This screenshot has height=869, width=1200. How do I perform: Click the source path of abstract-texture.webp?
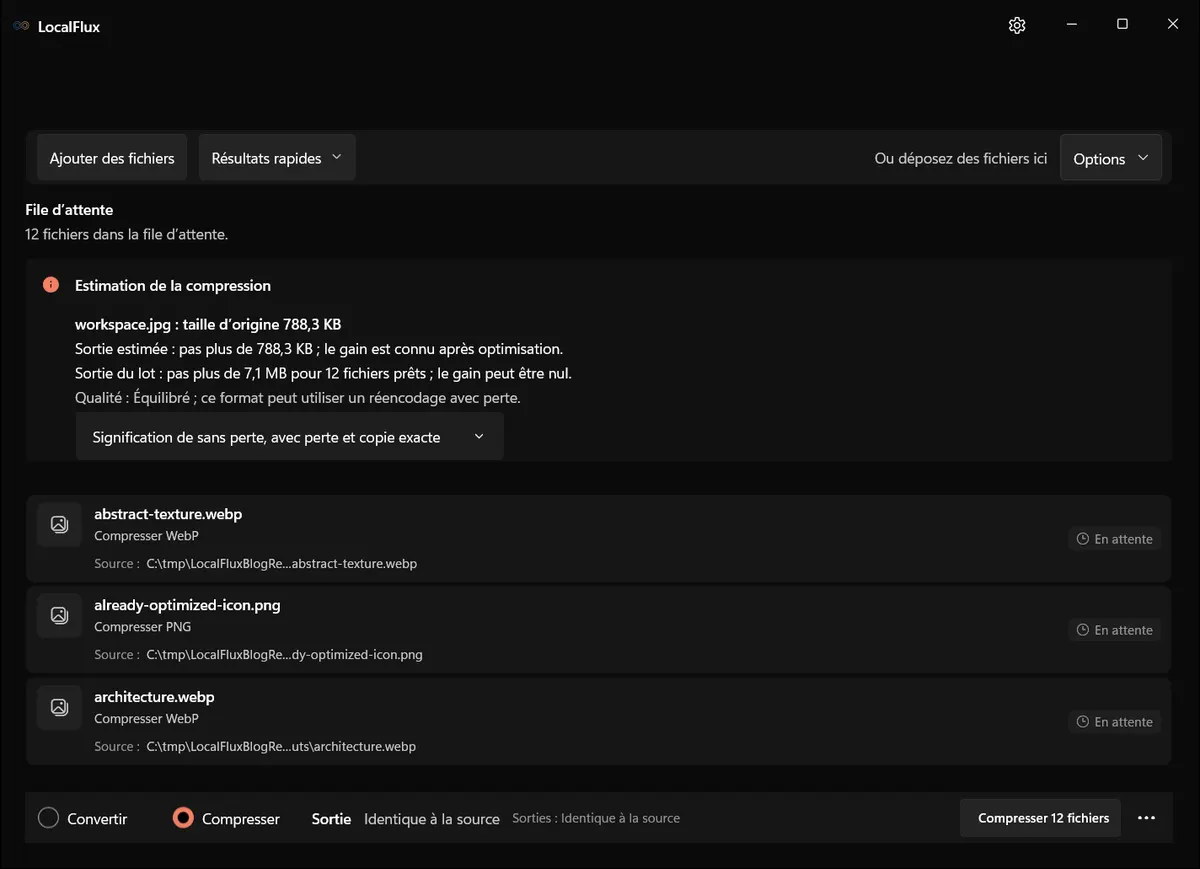pyautogui.click(x=282, y=564)
